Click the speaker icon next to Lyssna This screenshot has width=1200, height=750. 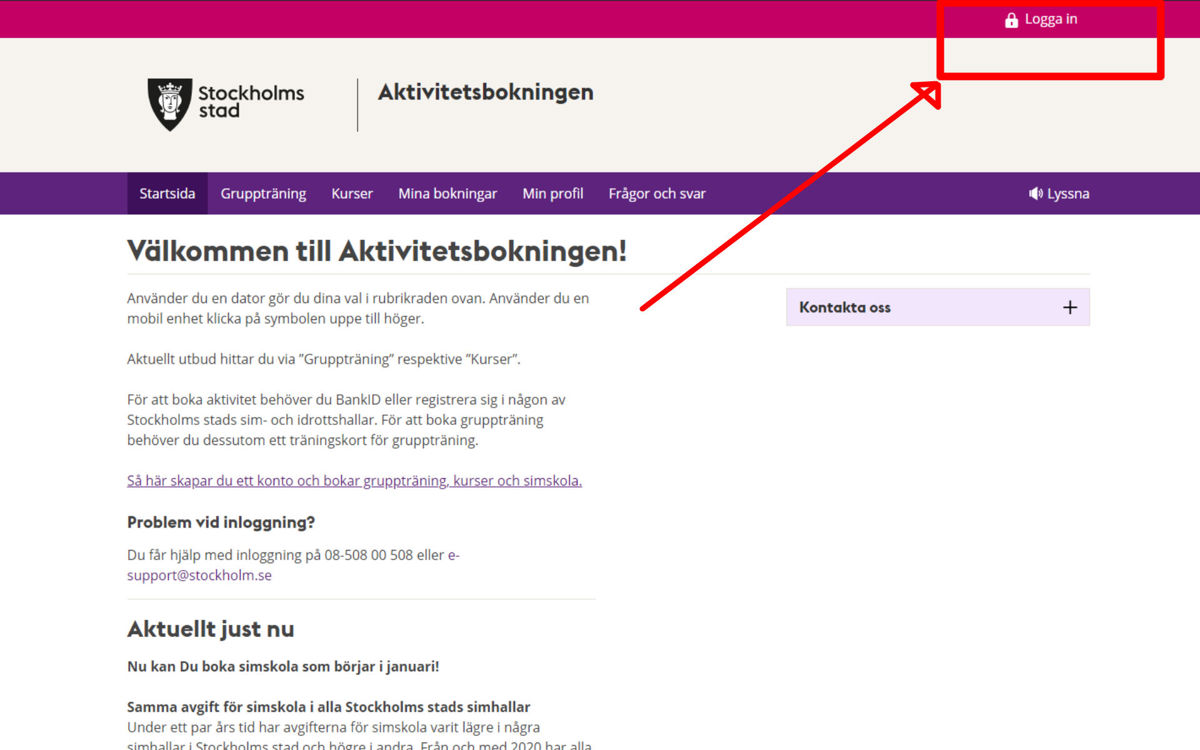click(x=1035, y=193)
